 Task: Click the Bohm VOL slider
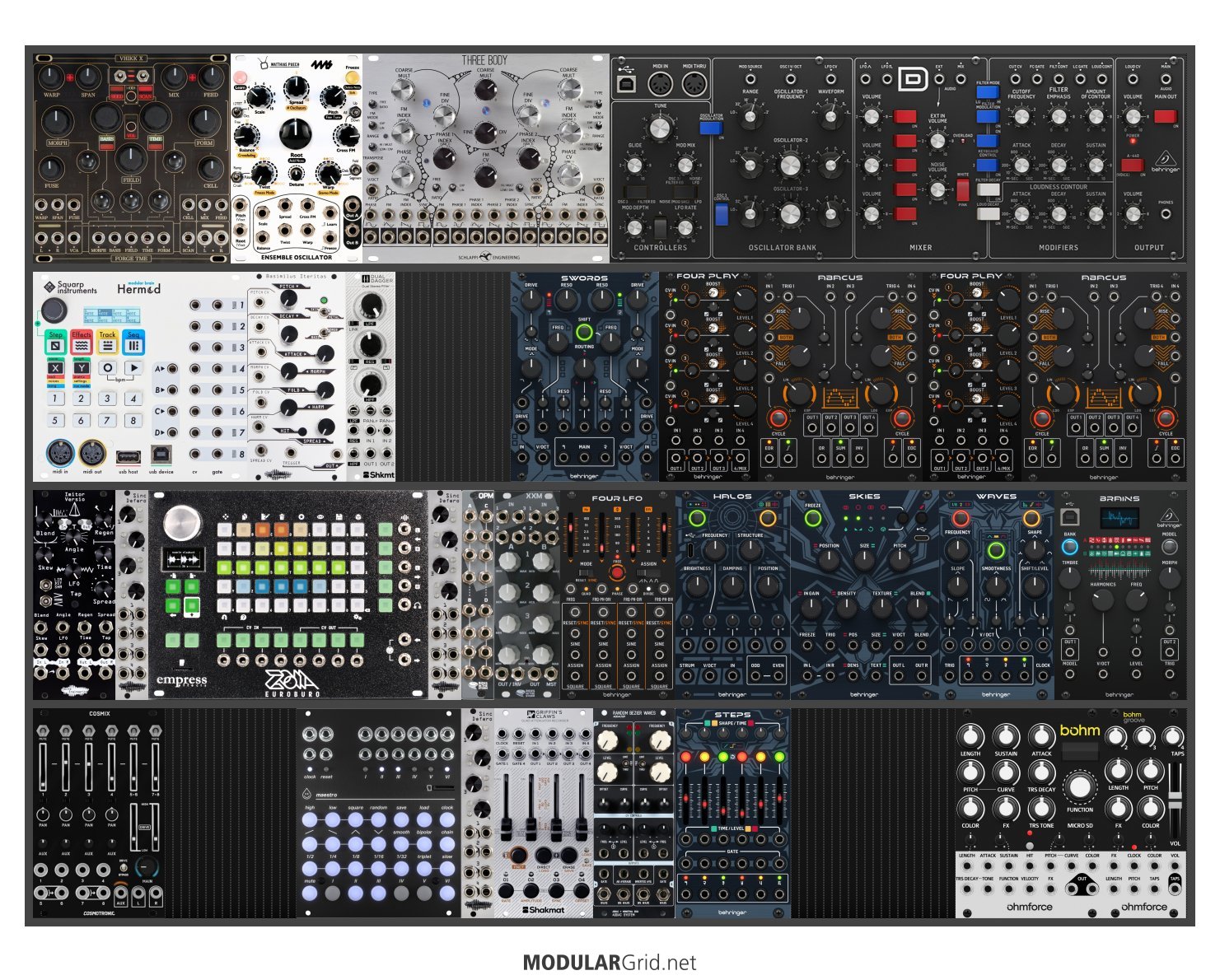pos(1175,800)
